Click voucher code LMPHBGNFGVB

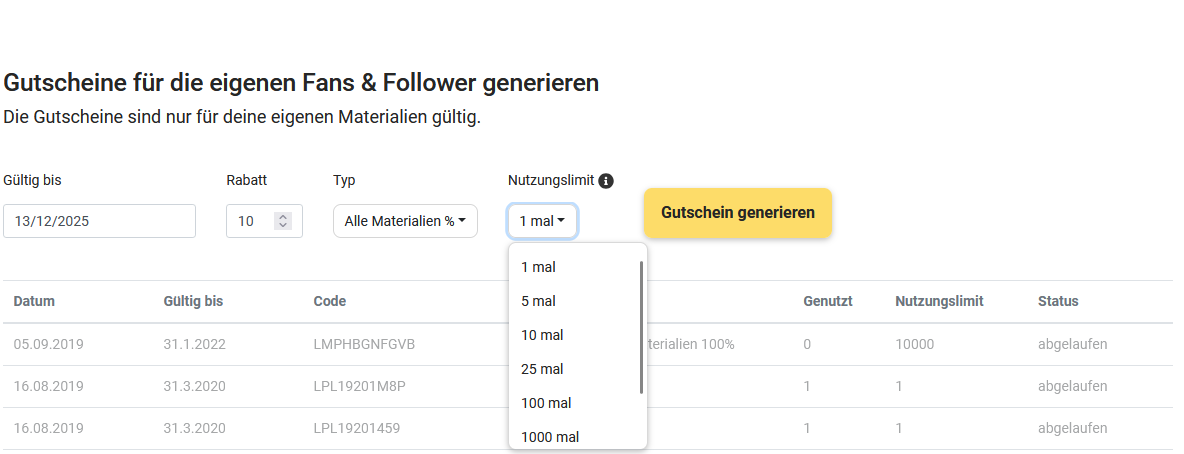(x=364, y=344)
